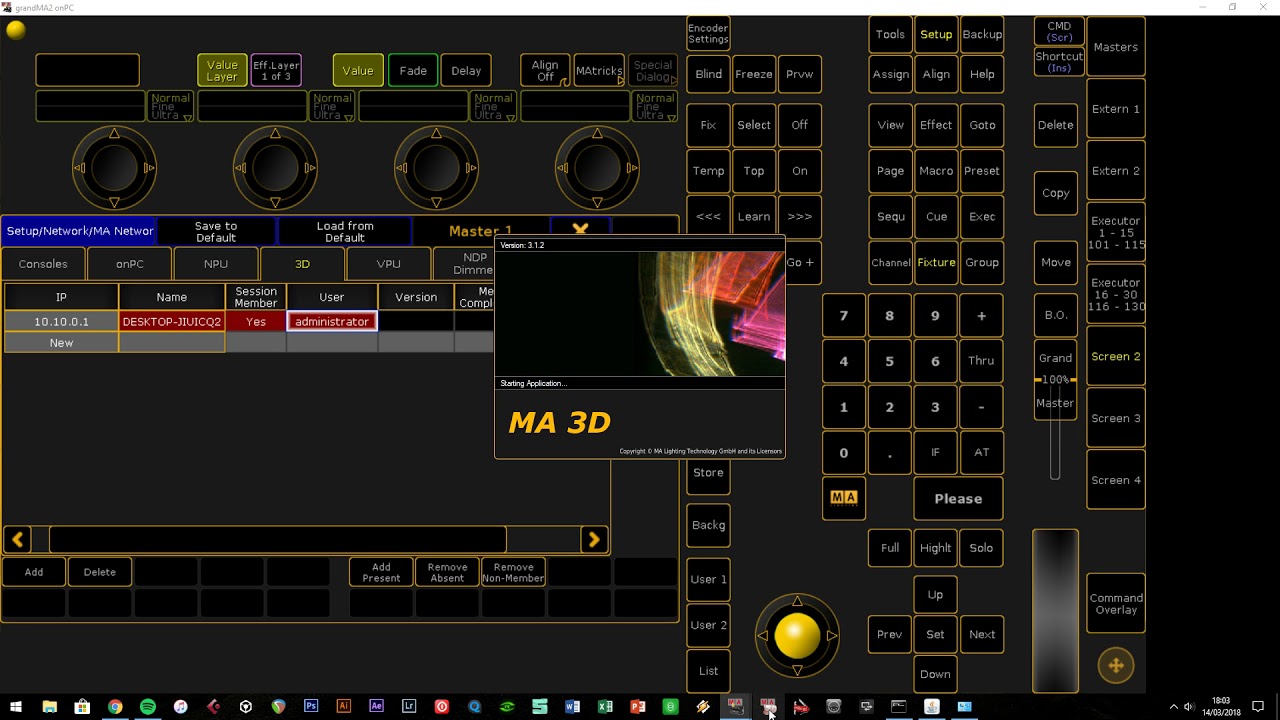Open the third encoder's Normal/Fine/Ultra dropdown
Viewport: 1280px width, 720px height.
point(493,106)
